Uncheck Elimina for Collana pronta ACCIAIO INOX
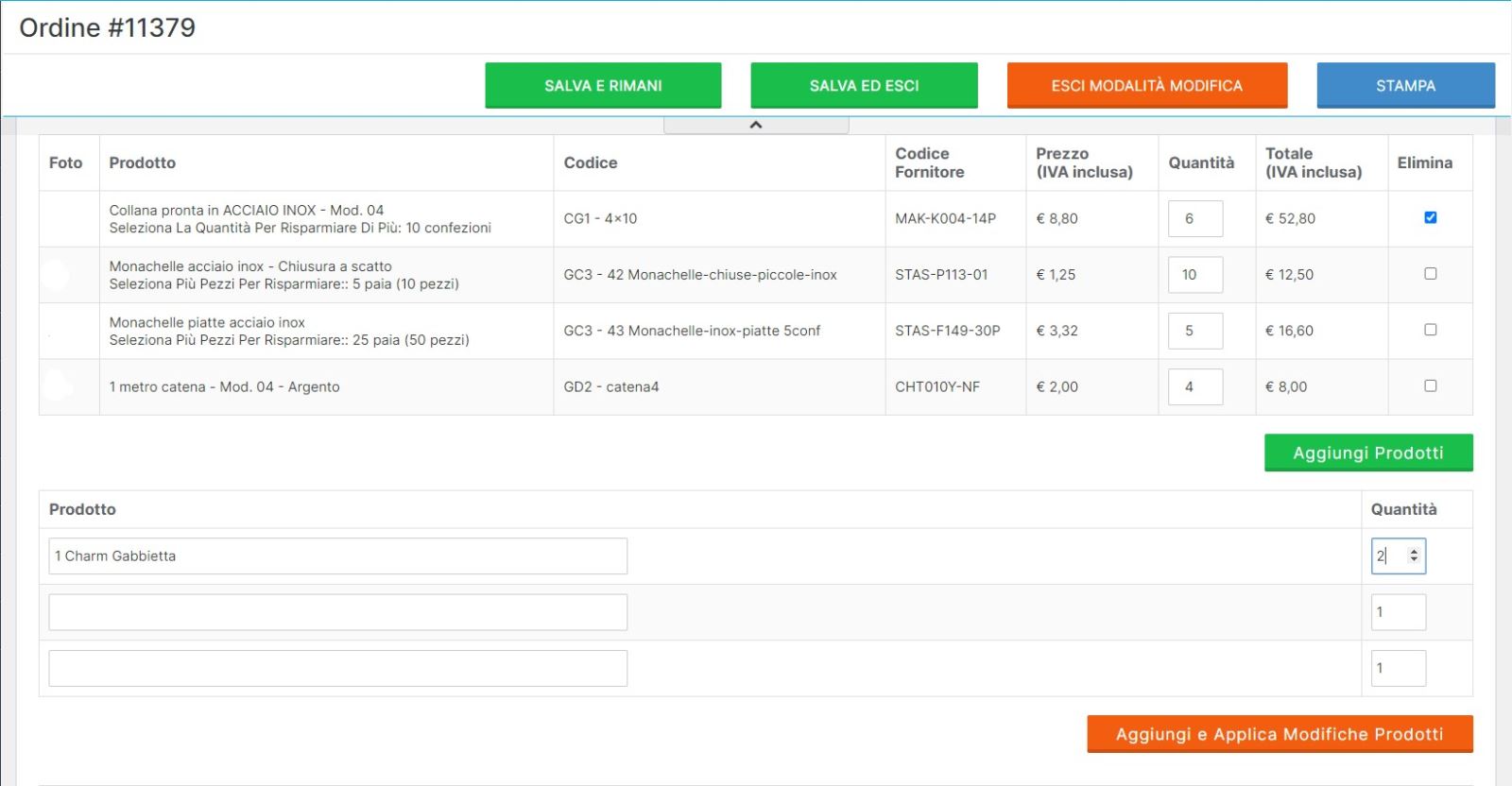This screenshot has height=786, width=1512. pos(1430,217)
